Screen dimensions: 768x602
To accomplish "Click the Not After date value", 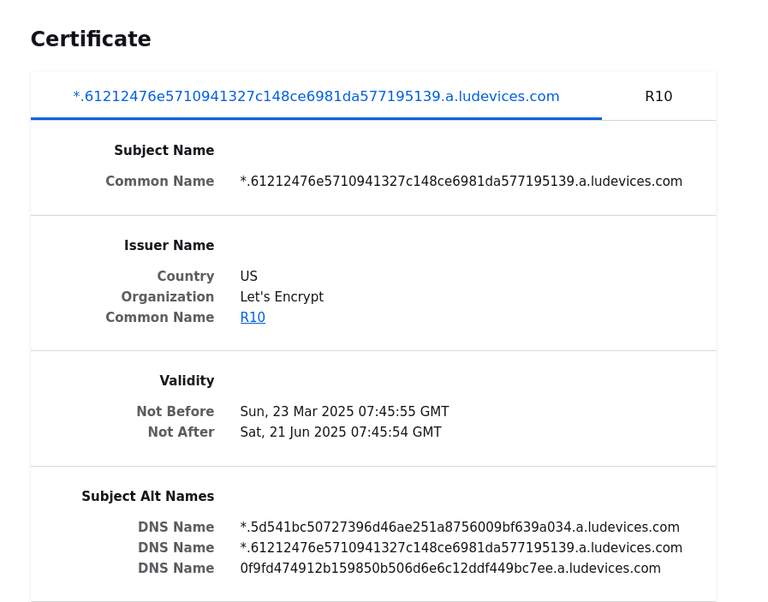I will pyautogui.click(x=340, y=432).
